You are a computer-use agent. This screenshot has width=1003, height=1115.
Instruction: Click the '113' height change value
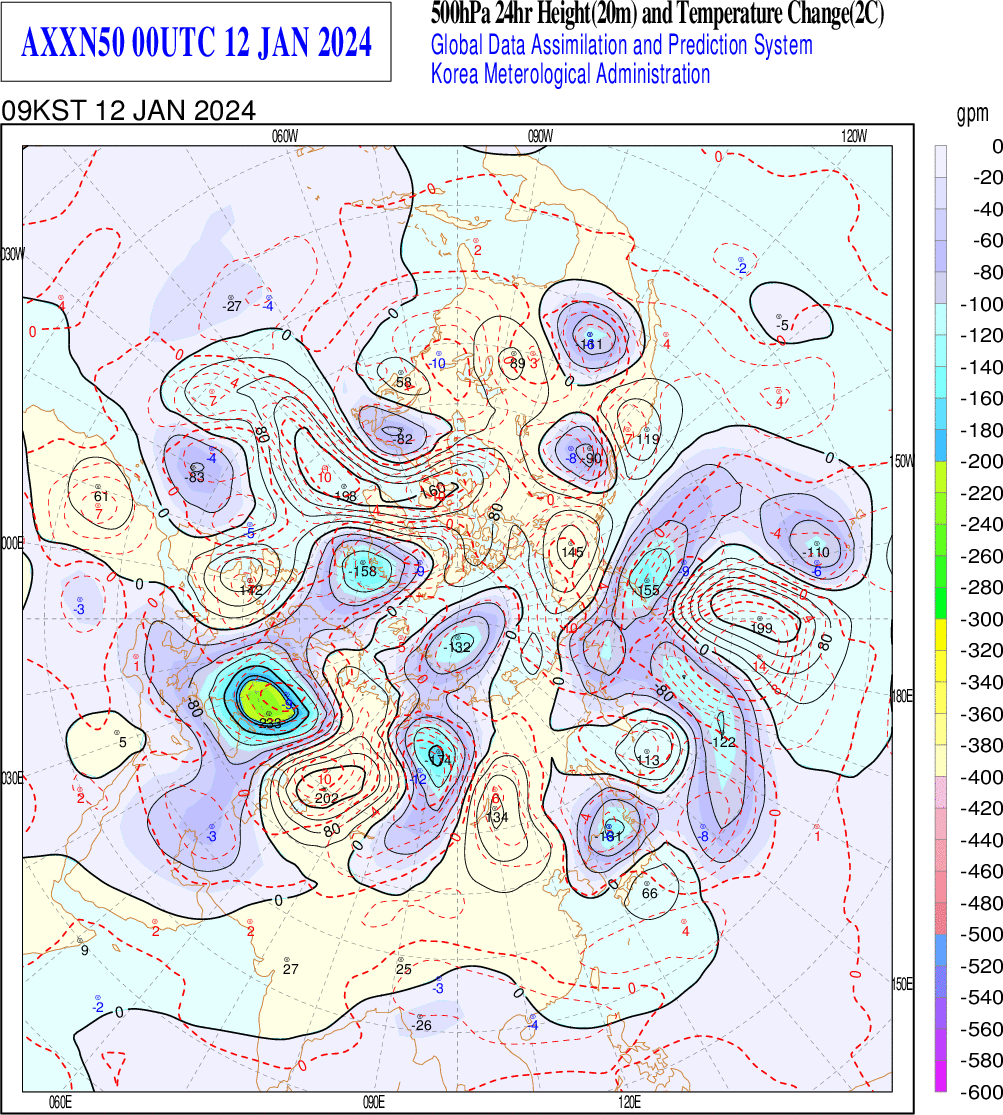click(x=648, y=760)
